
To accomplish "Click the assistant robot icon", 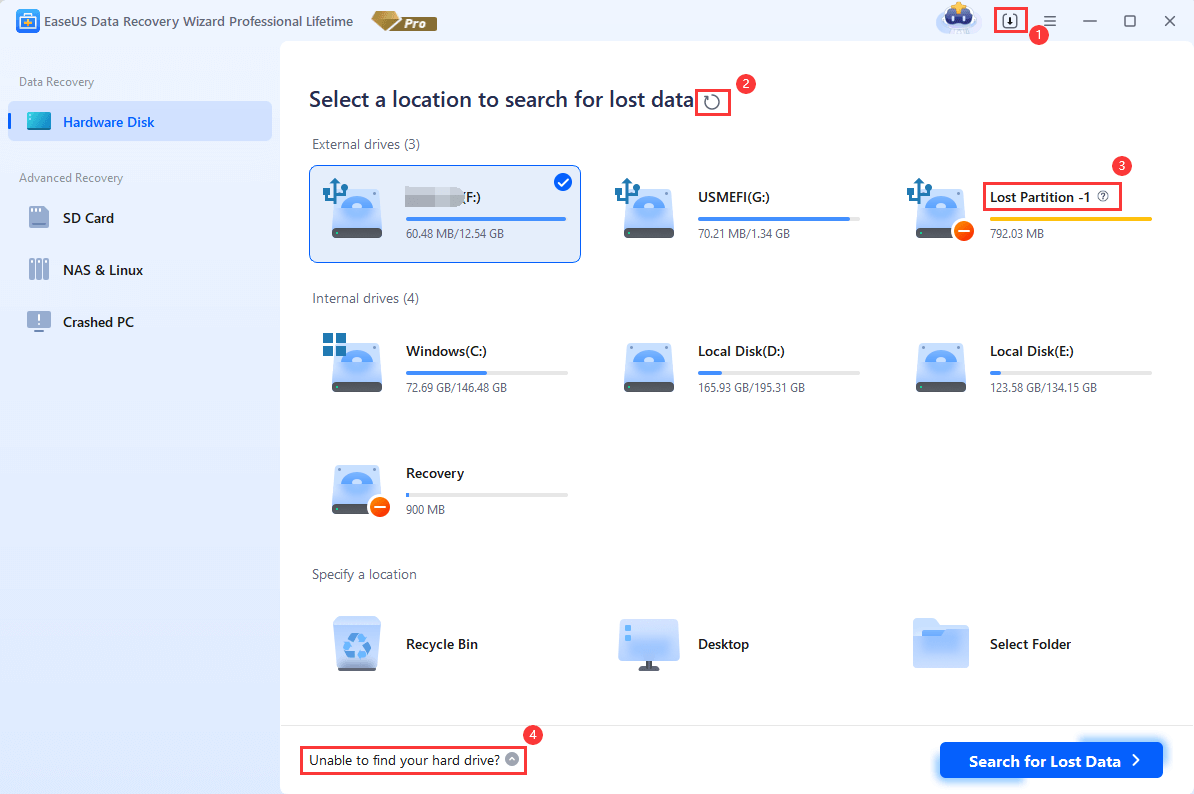I will tap(958, 20).
